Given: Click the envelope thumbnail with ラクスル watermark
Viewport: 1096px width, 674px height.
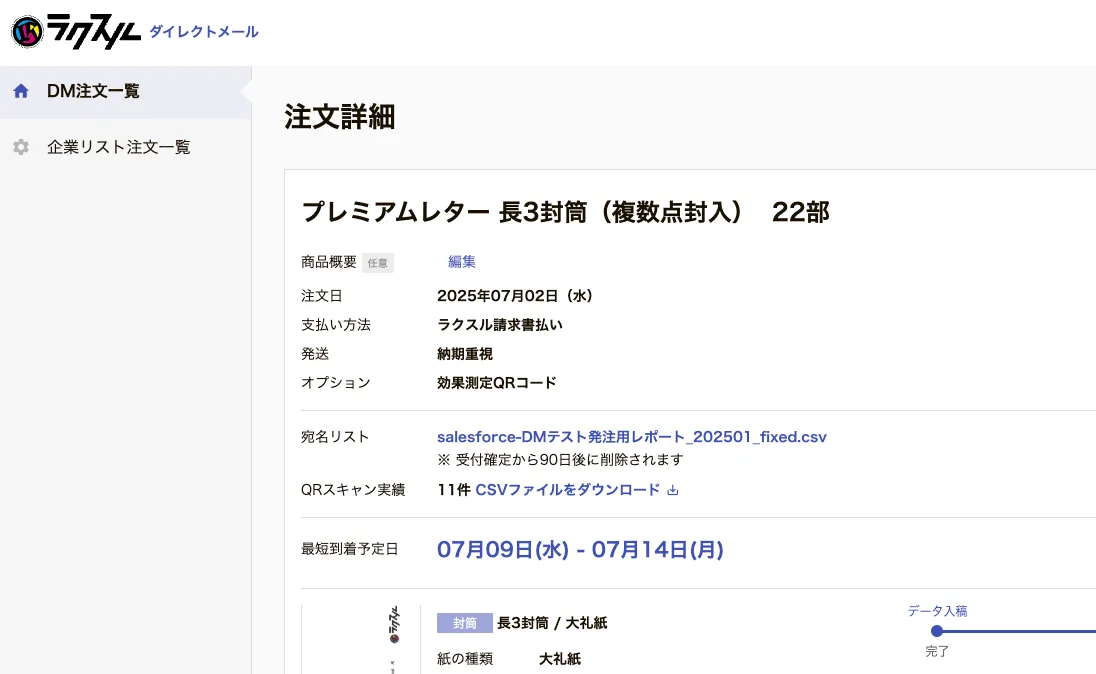Looking at the screenshot, I should (x=395, y=633).
